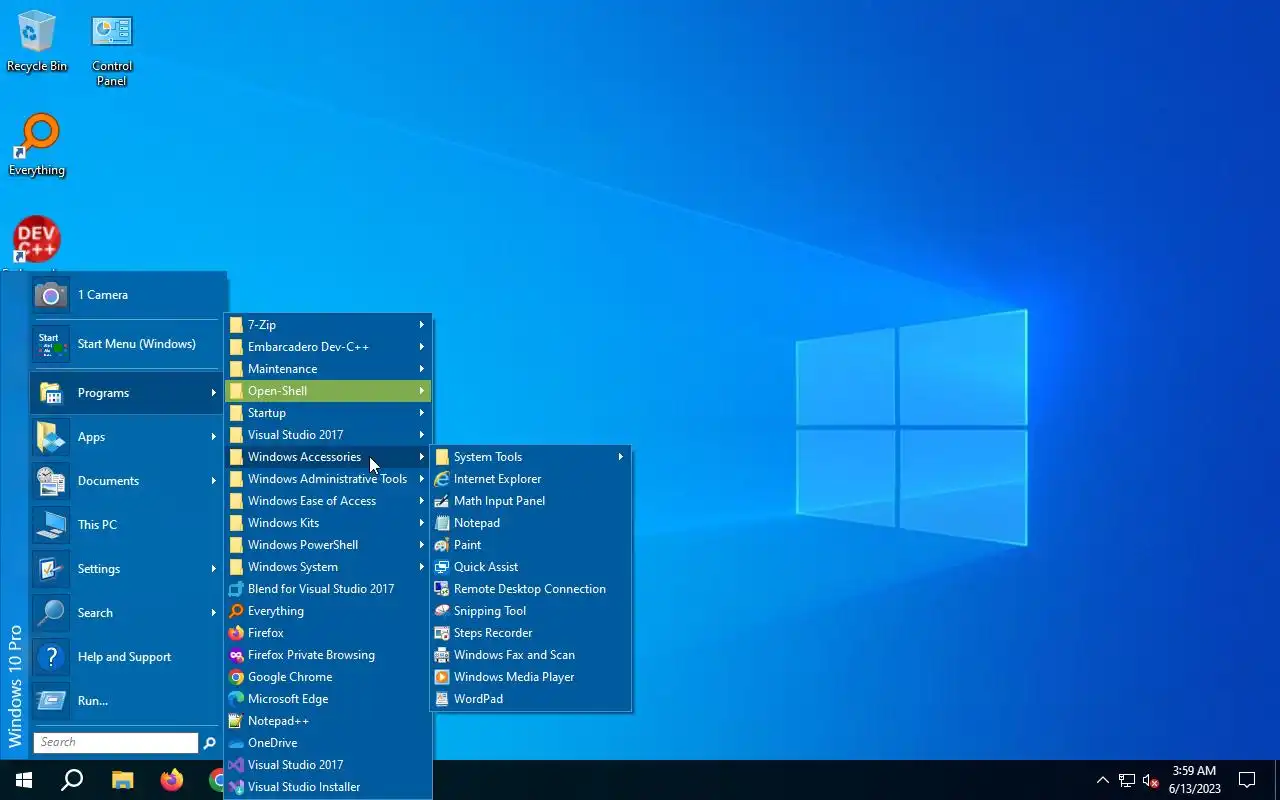Expand the Embarcadero Dev-C++ submenu arrow

(422, 347)
